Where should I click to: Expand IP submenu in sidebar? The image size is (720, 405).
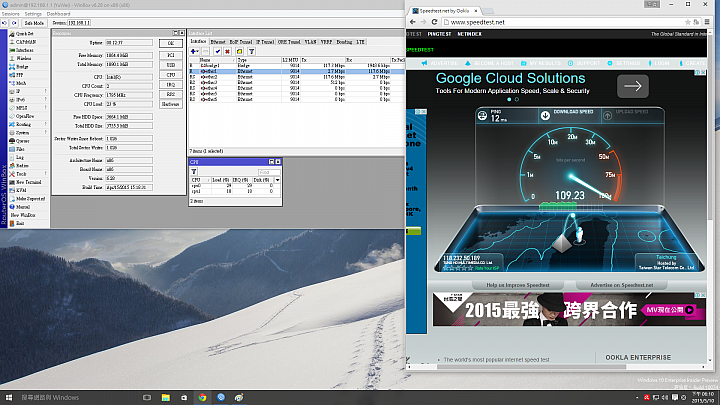pyautogui.click(x=45, y=91)
